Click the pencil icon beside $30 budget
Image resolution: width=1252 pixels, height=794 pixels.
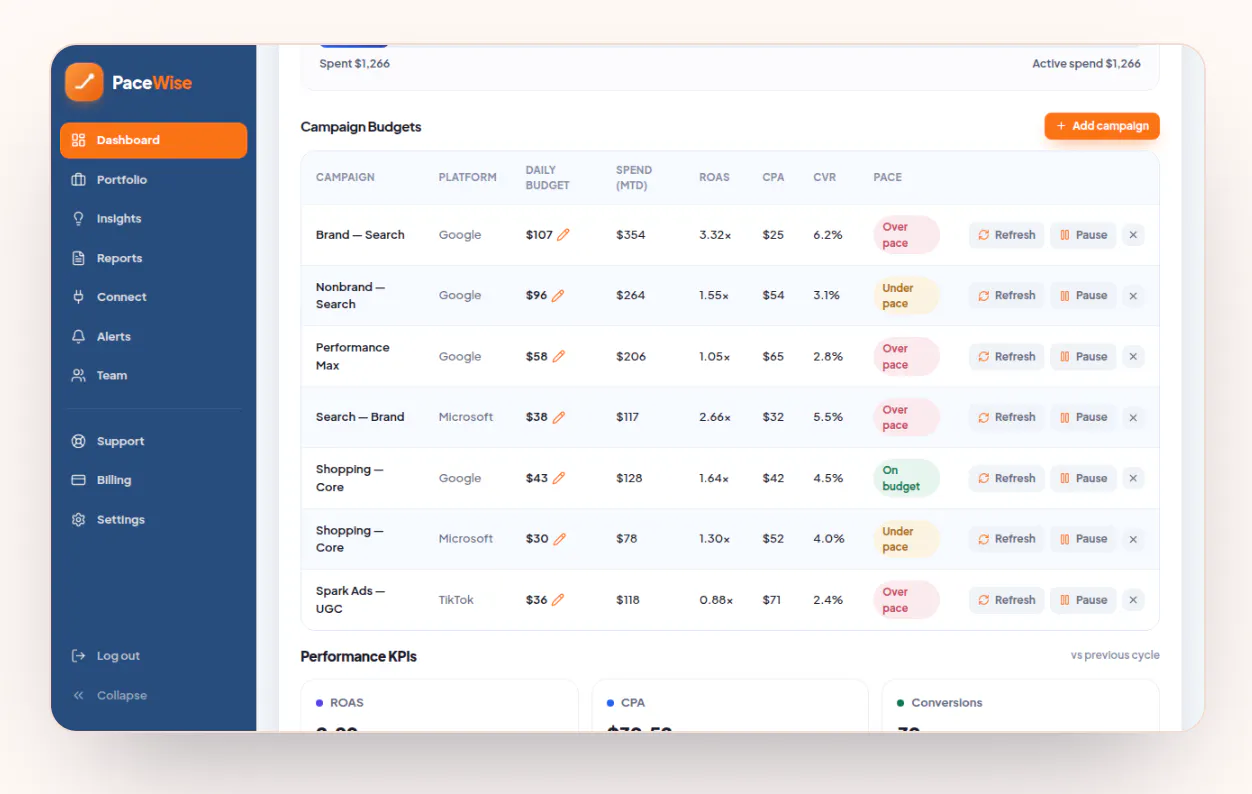(x=560, y=539)
